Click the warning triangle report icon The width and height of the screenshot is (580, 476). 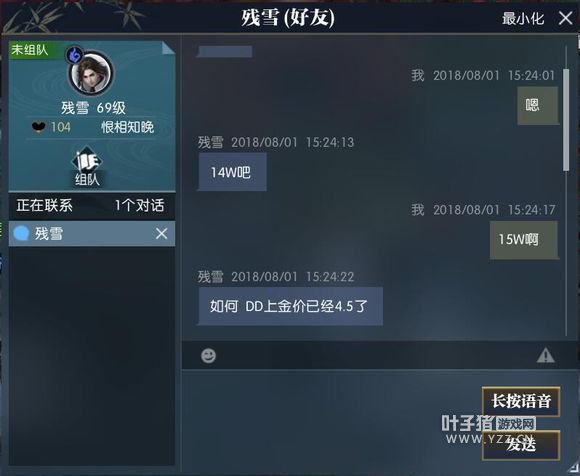coord(546,356)
